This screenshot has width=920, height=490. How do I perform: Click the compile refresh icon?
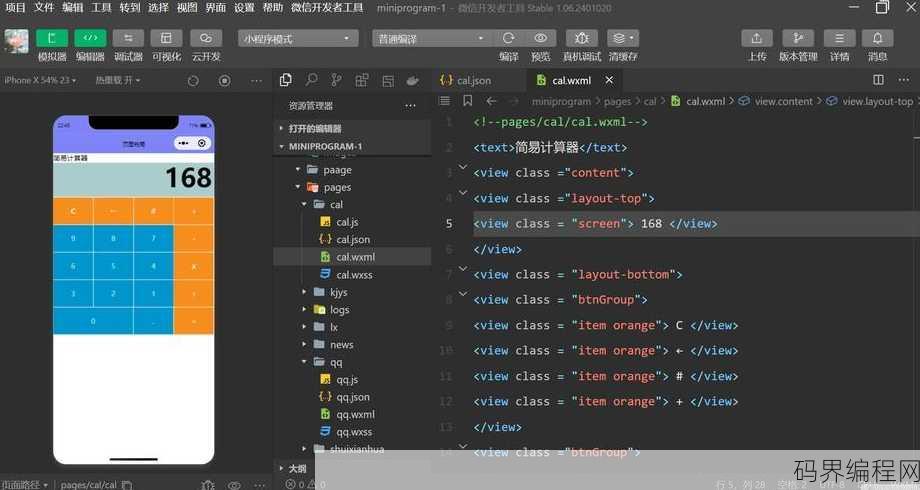tap(508, 38)
